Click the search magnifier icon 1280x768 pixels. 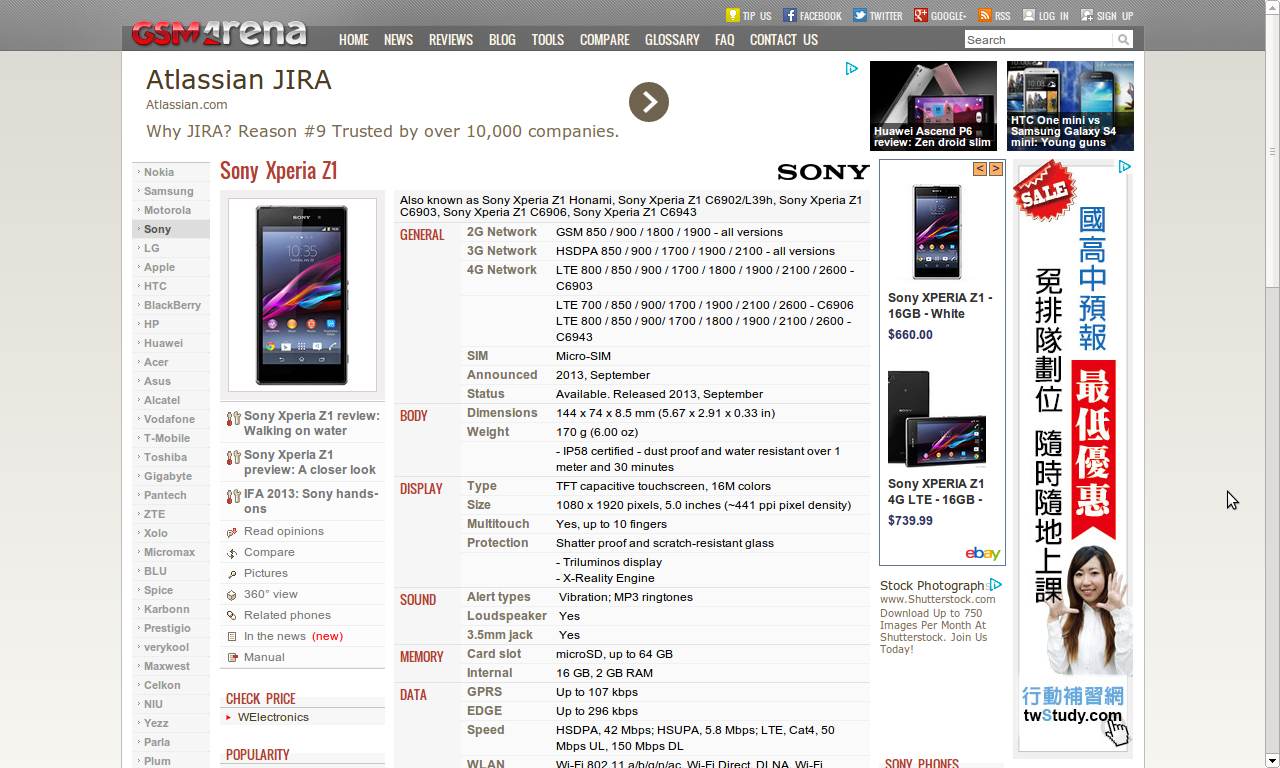pos(1124,40)
